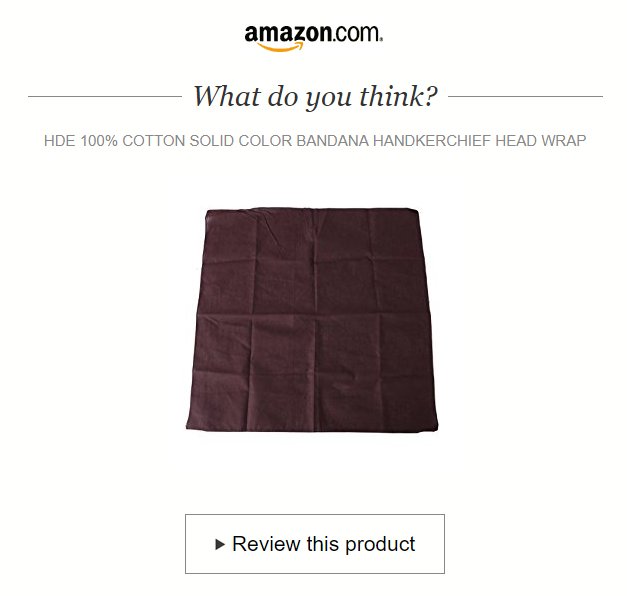Click the Review this product button
This screenshot has width=627, height=596.
(315, 544)
